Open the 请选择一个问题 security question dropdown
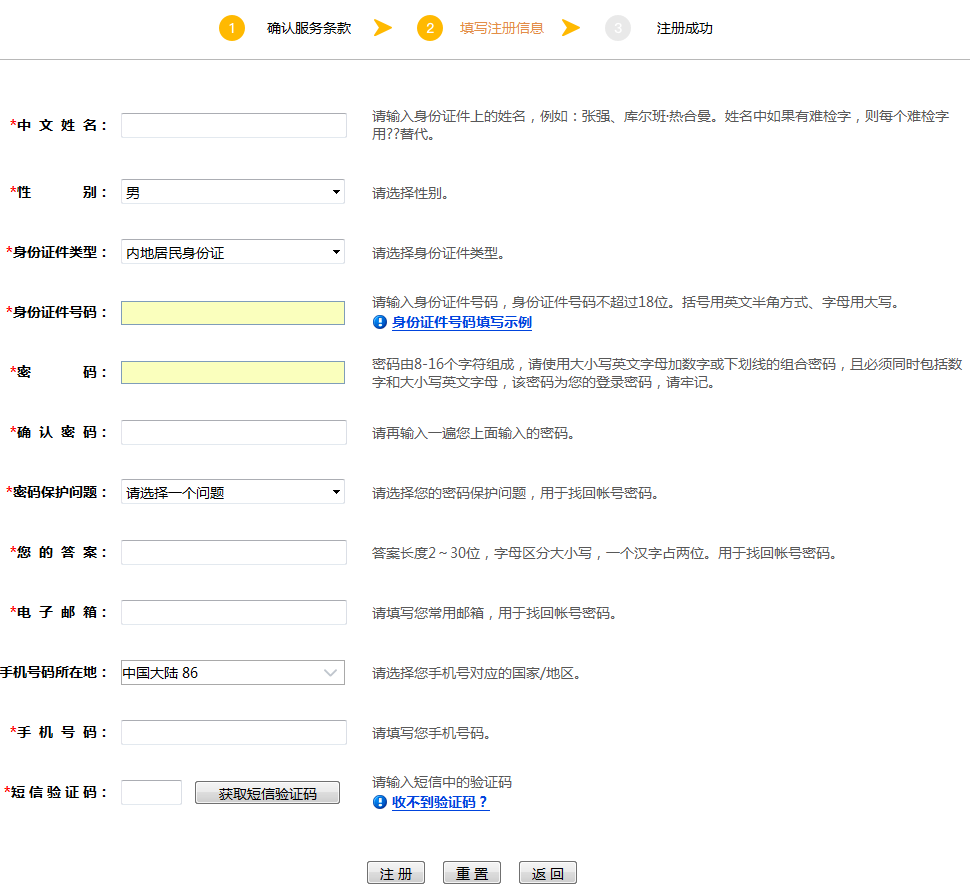970x895 pixels. click(x=232, y=491)
